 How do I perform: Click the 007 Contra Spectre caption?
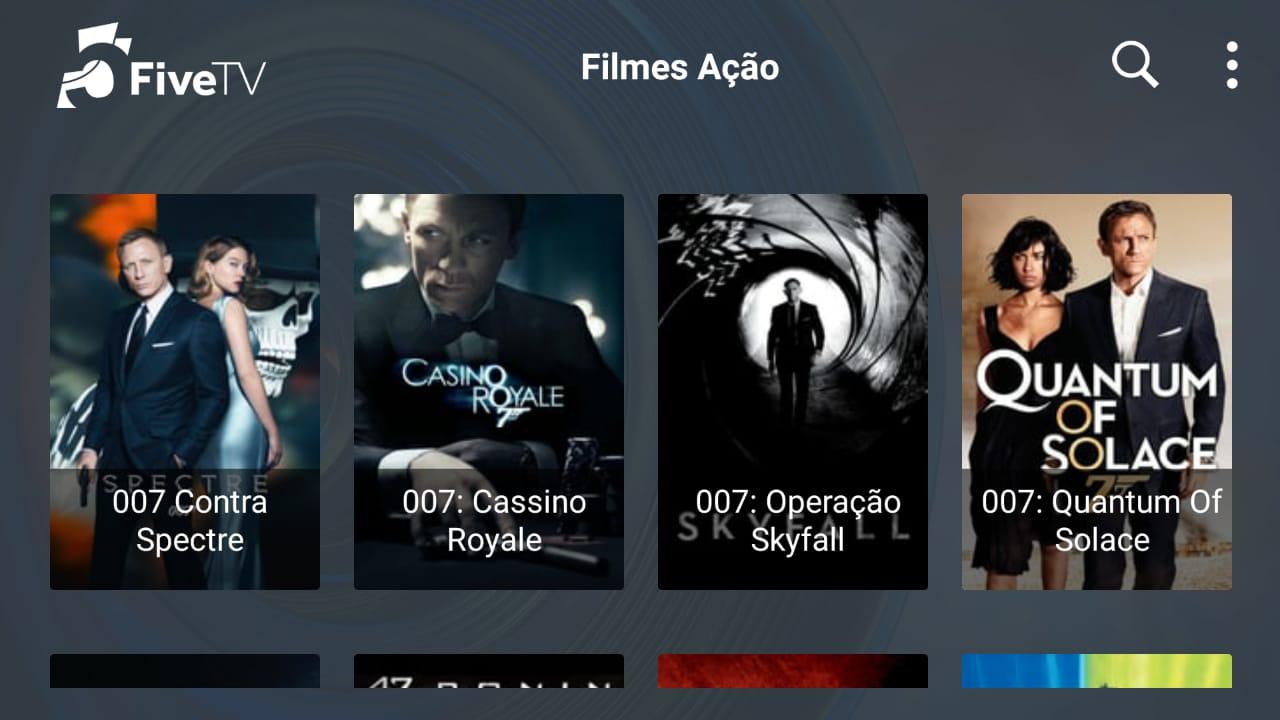[x=190, y=521]
